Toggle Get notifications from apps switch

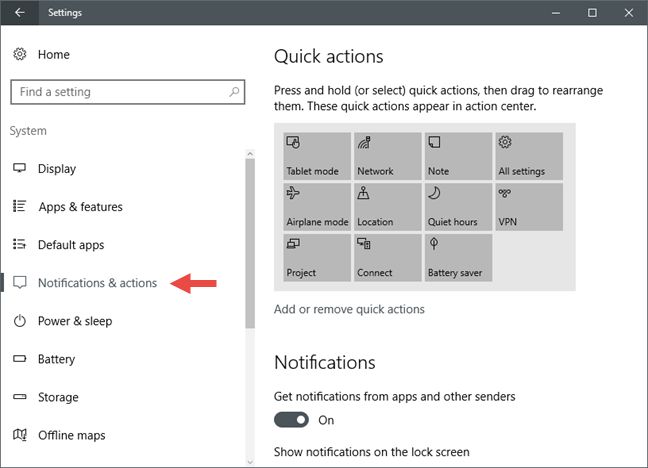(x=291, y=420)
